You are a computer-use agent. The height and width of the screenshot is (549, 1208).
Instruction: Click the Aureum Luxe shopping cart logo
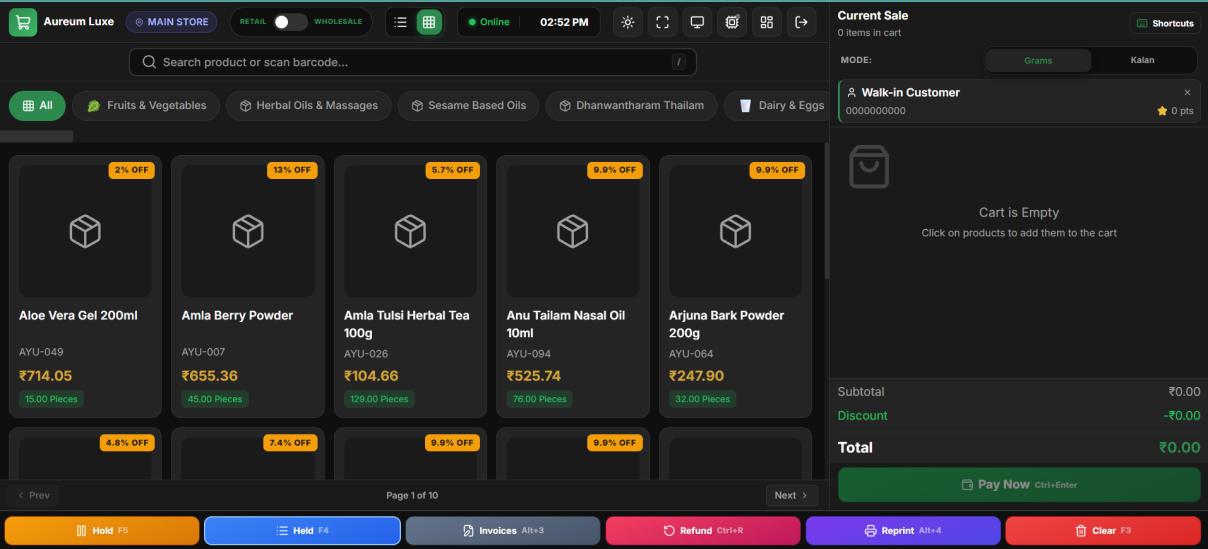(23, 22)
